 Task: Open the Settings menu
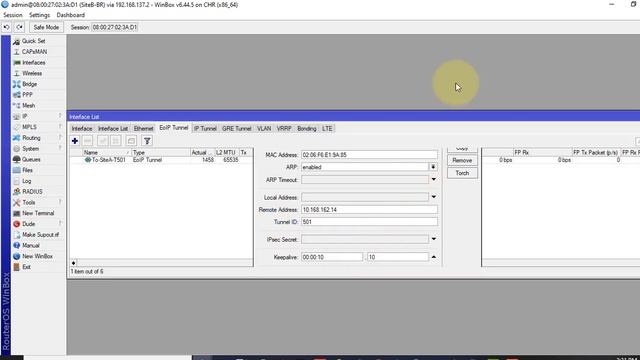(x=40, y=15)
